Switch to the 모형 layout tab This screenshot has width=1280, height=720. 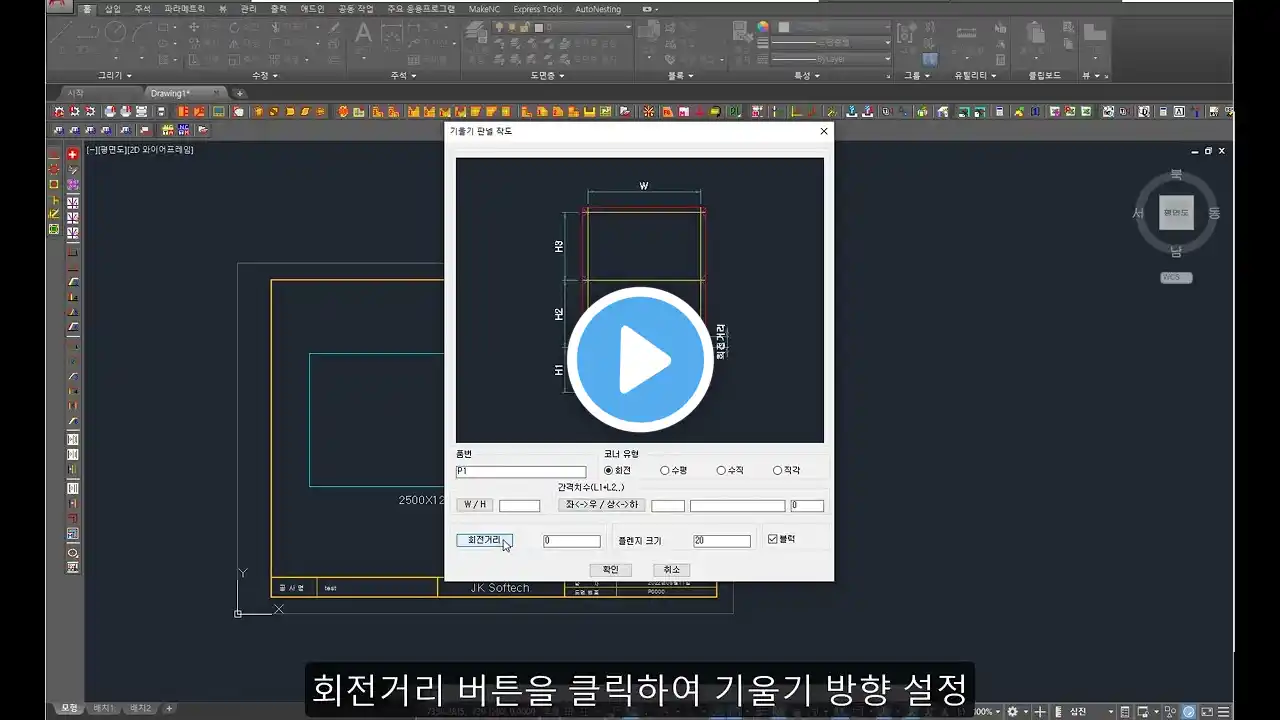(69, 708)
